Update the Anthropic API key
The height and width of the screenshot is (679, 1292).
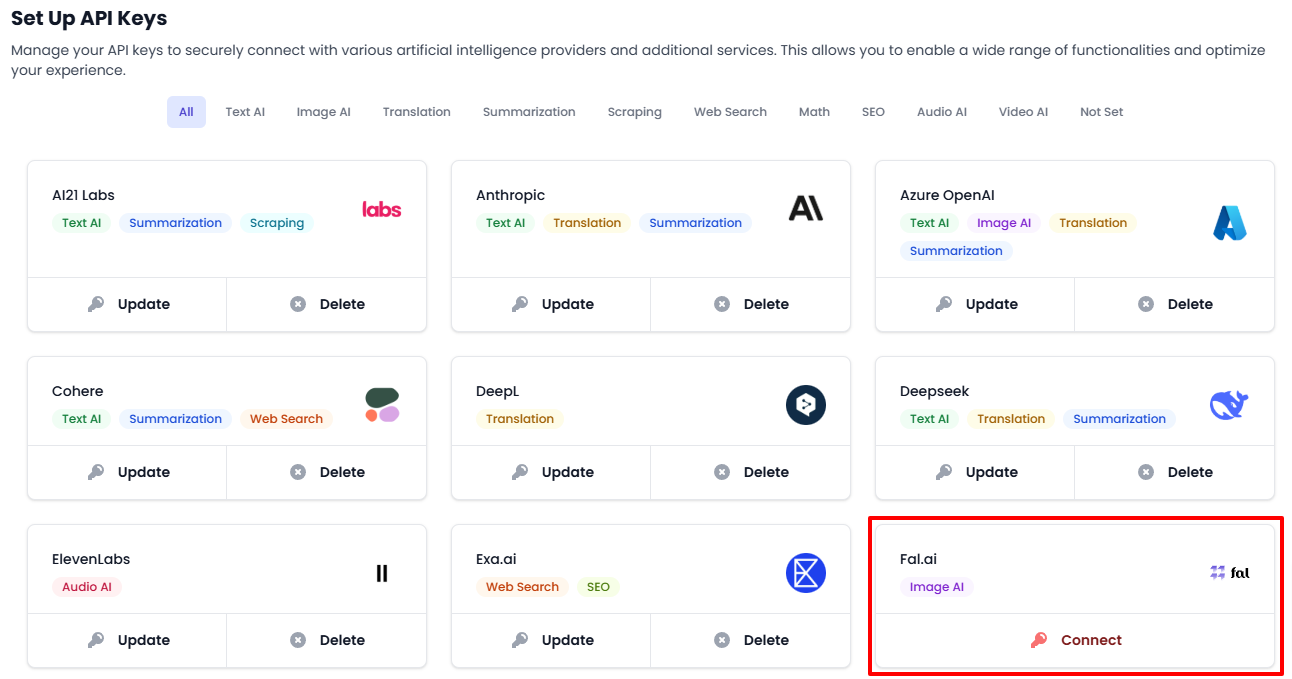tap(551, 304)
